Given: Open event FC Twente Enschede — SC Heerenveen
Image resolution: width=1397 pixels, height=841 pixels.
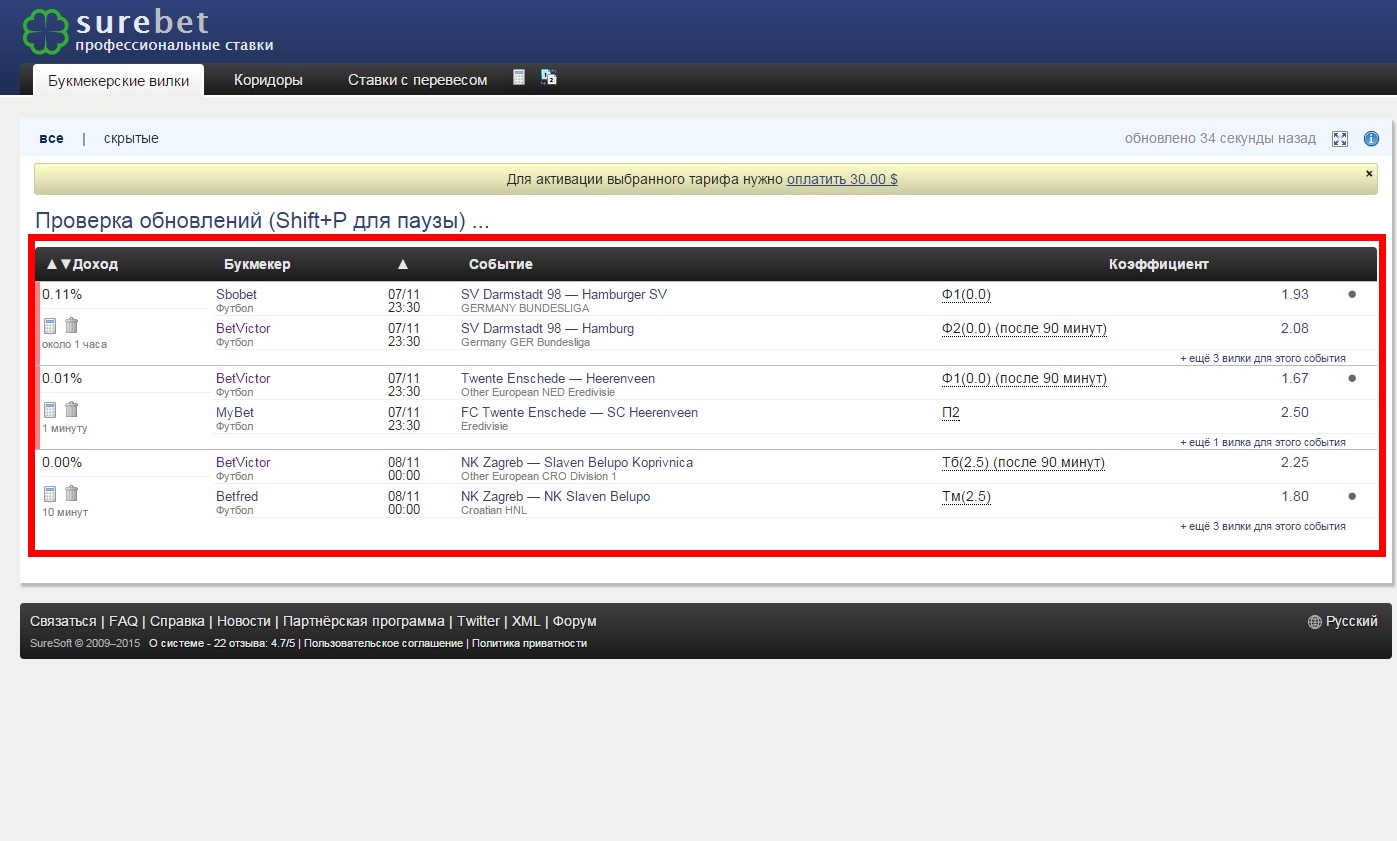Looking at the screenshot, I should [579, 412].
